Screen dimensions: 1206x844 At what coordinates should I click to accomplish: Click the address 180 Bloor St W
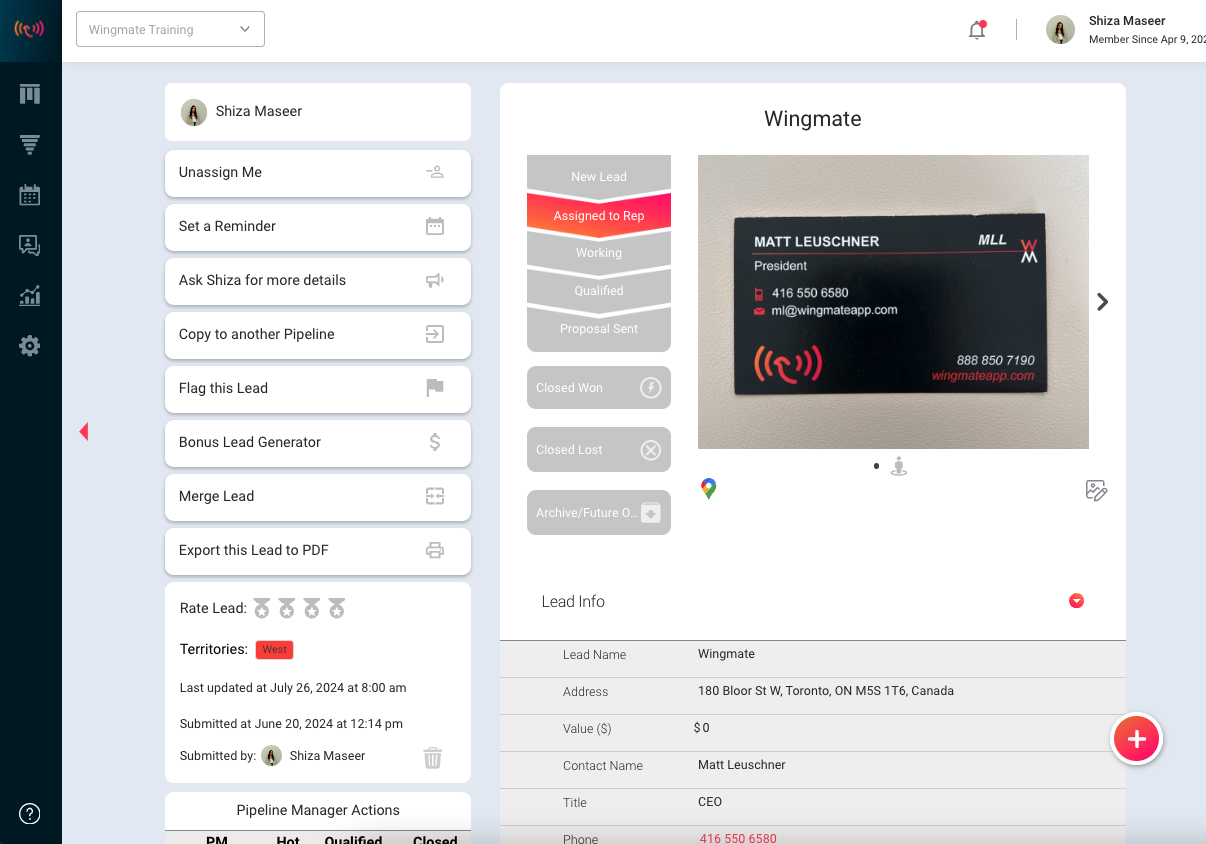pos(826,691)
